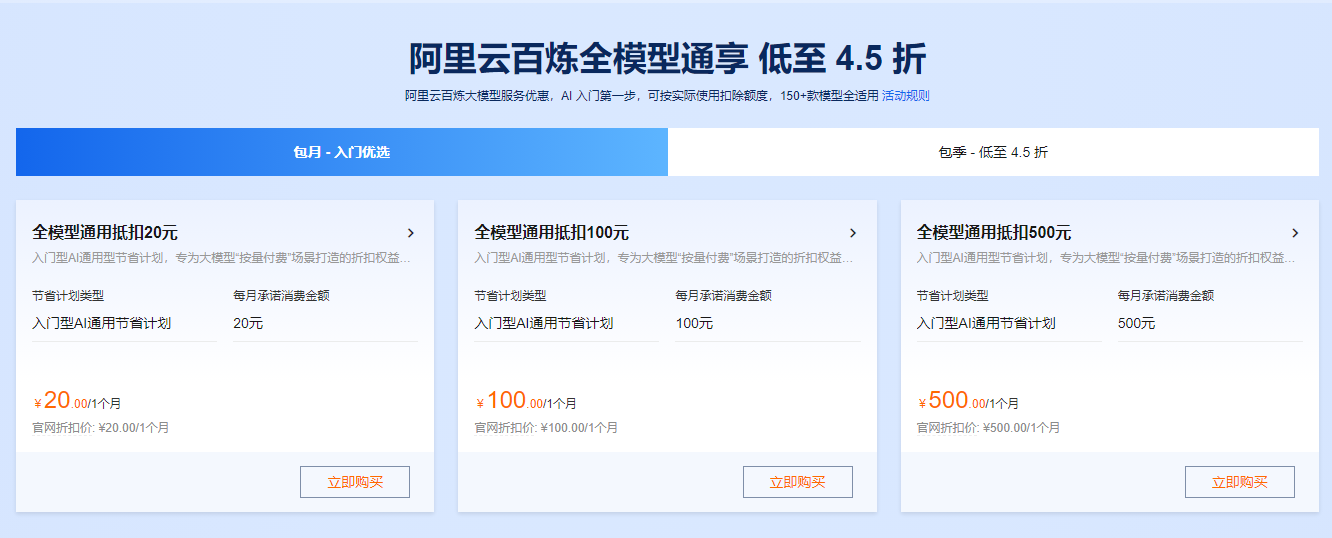The width and height of the screenshot is (1332, 538).
Task: Click 立即购买 for the 100元 plan
Action: tap(798, 482)
